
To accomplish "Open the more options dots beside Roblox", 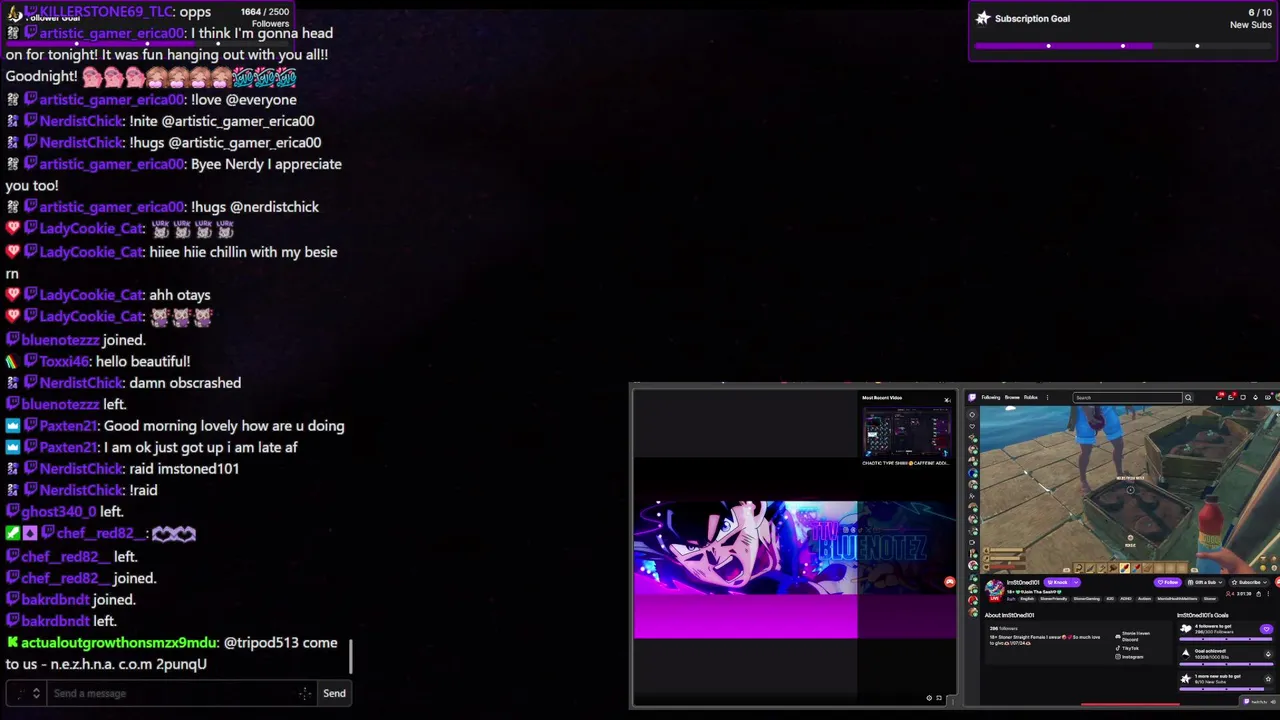I will click(x=1047, y=397).
